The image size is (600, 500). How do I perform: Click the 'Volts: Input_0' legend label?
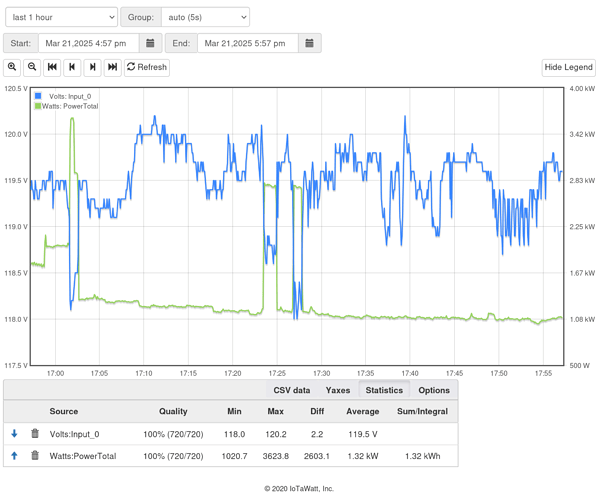pyautogui.click(x=70, y=96)
